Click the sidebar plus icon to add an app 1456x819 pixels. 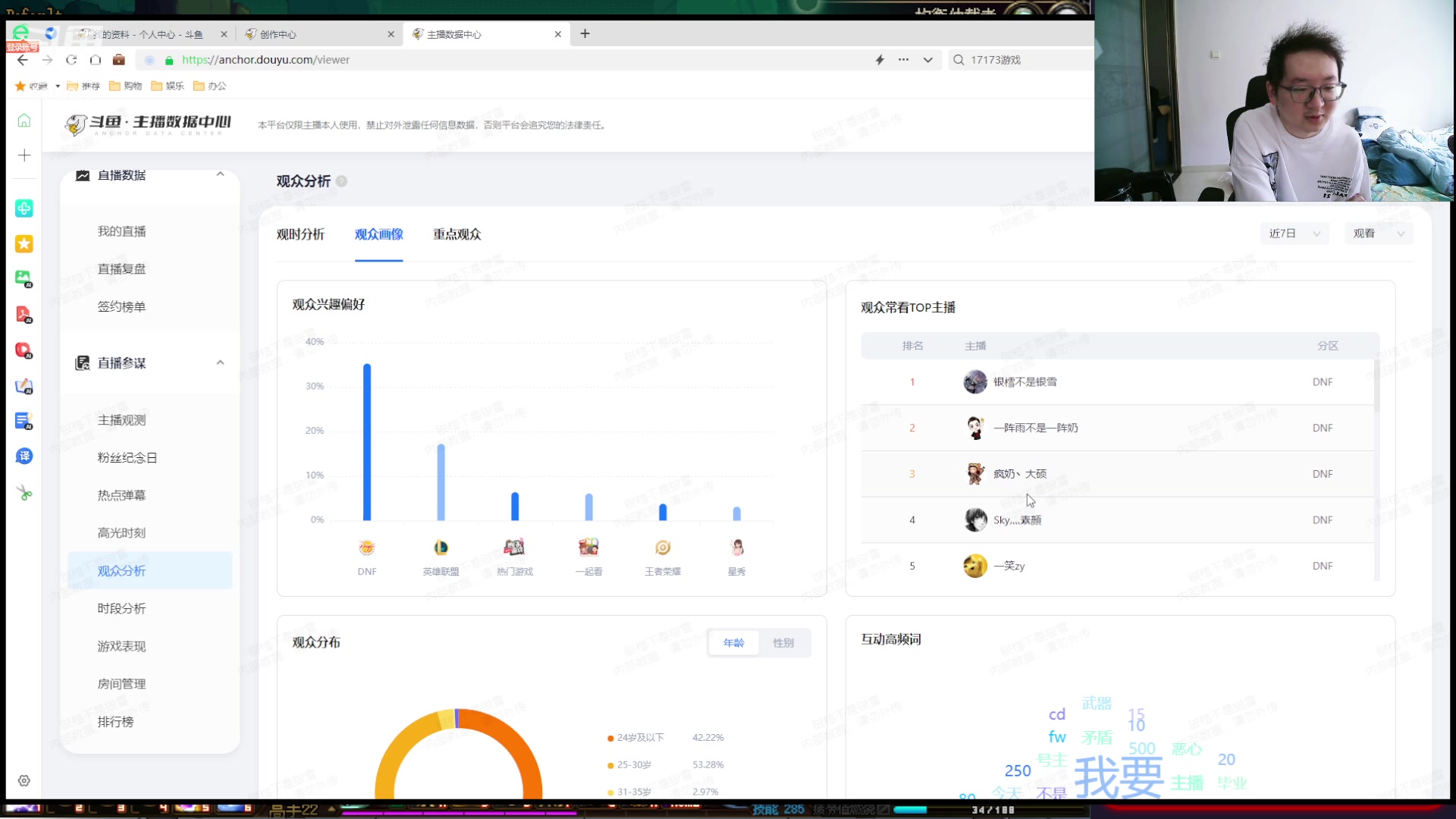click(x=24, y=155)
